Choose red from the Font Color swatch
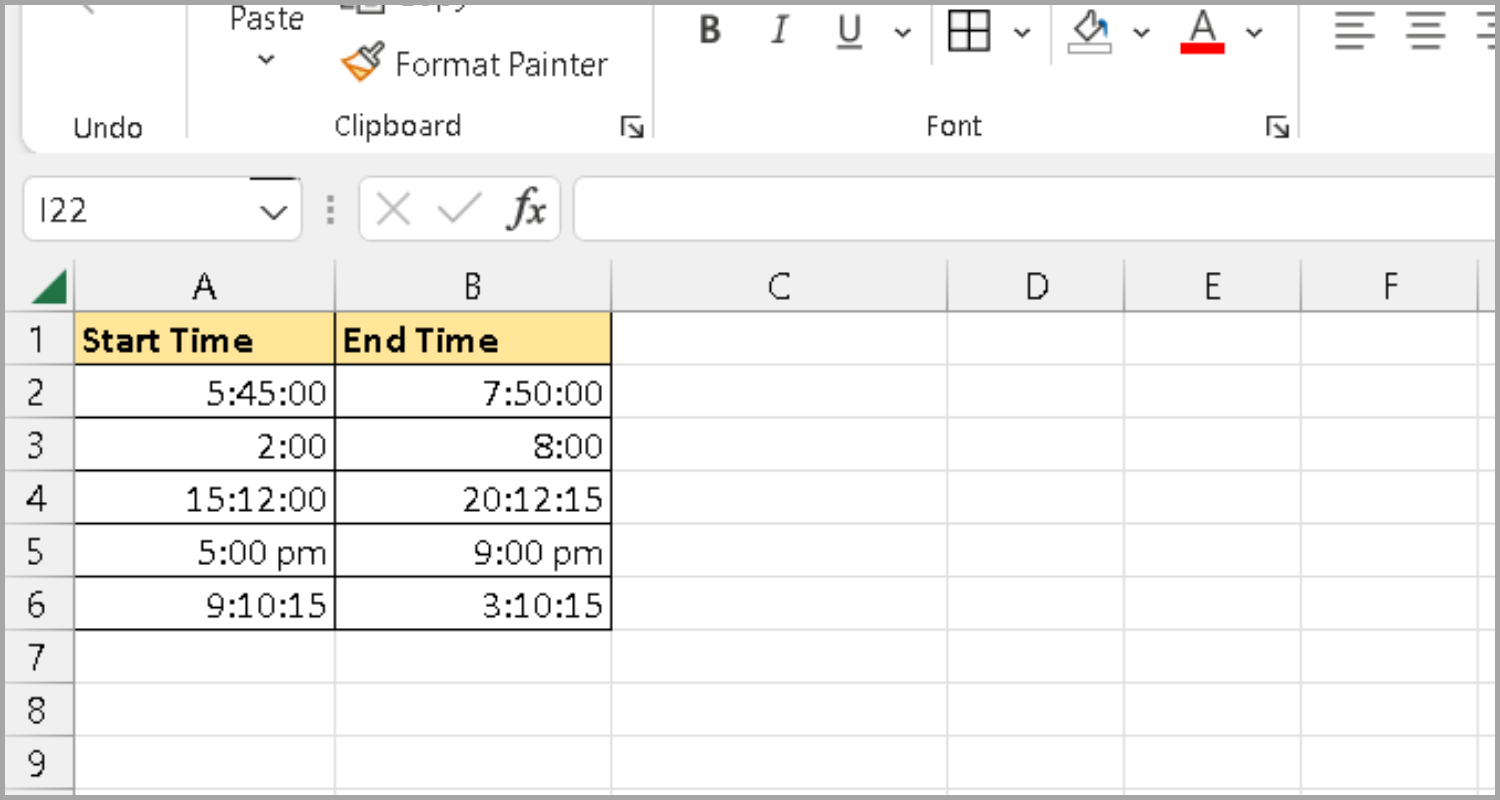The width and height of the screenshot is (1500, 800). pyautogui.click(x=1202, y=46)
